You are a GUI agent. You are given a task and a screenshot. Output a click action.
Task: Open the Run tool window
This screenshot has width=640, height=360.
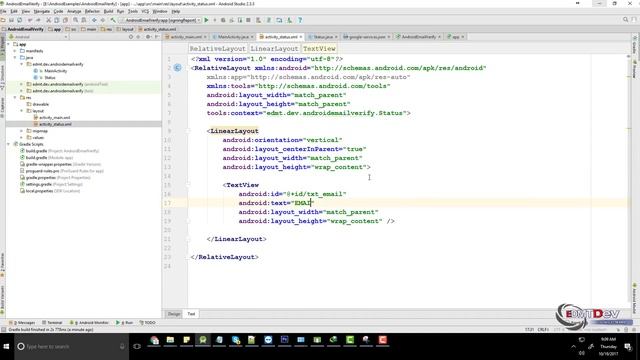click(125, 322)
